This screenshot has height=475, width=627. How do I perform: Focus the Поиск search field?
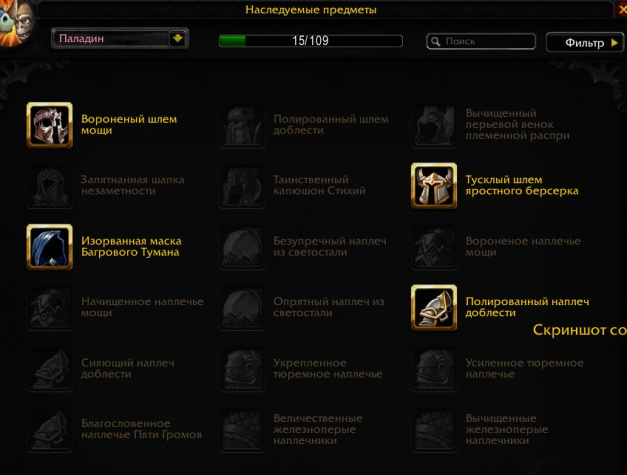pos(481,41)
